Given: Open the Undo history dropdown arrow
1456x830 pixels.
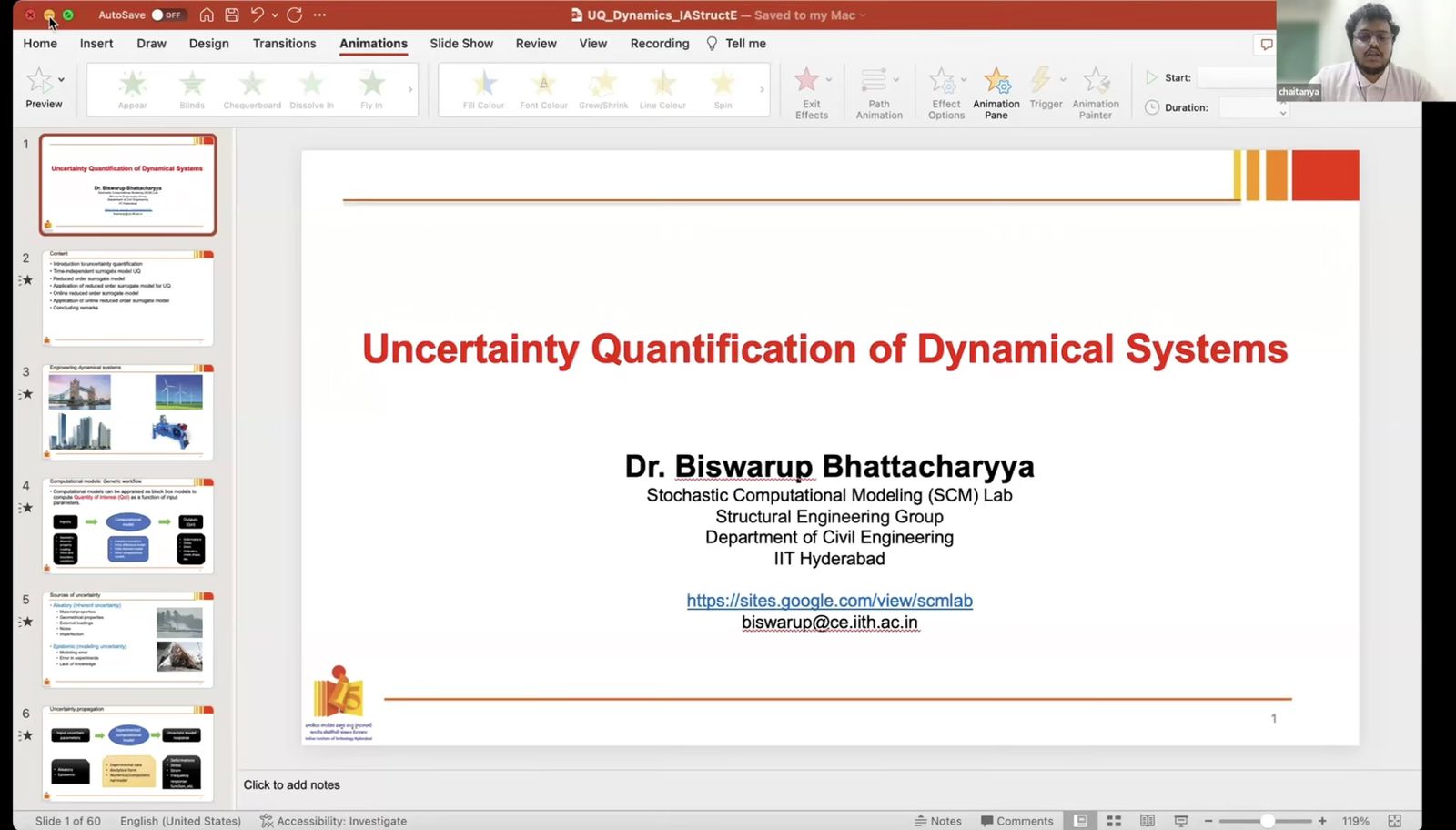Looking at the screenshot, I should (x=275, y=15).
